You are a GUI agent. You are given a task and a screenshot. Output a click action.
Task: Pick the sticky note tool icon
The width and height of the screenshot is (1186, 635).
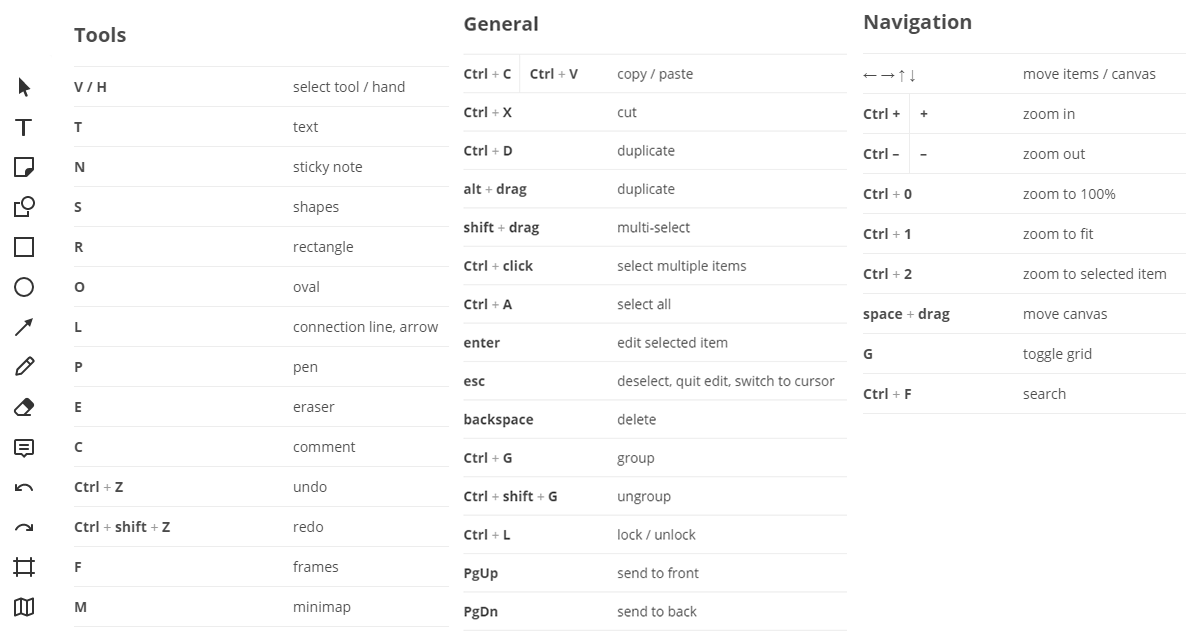24,167
